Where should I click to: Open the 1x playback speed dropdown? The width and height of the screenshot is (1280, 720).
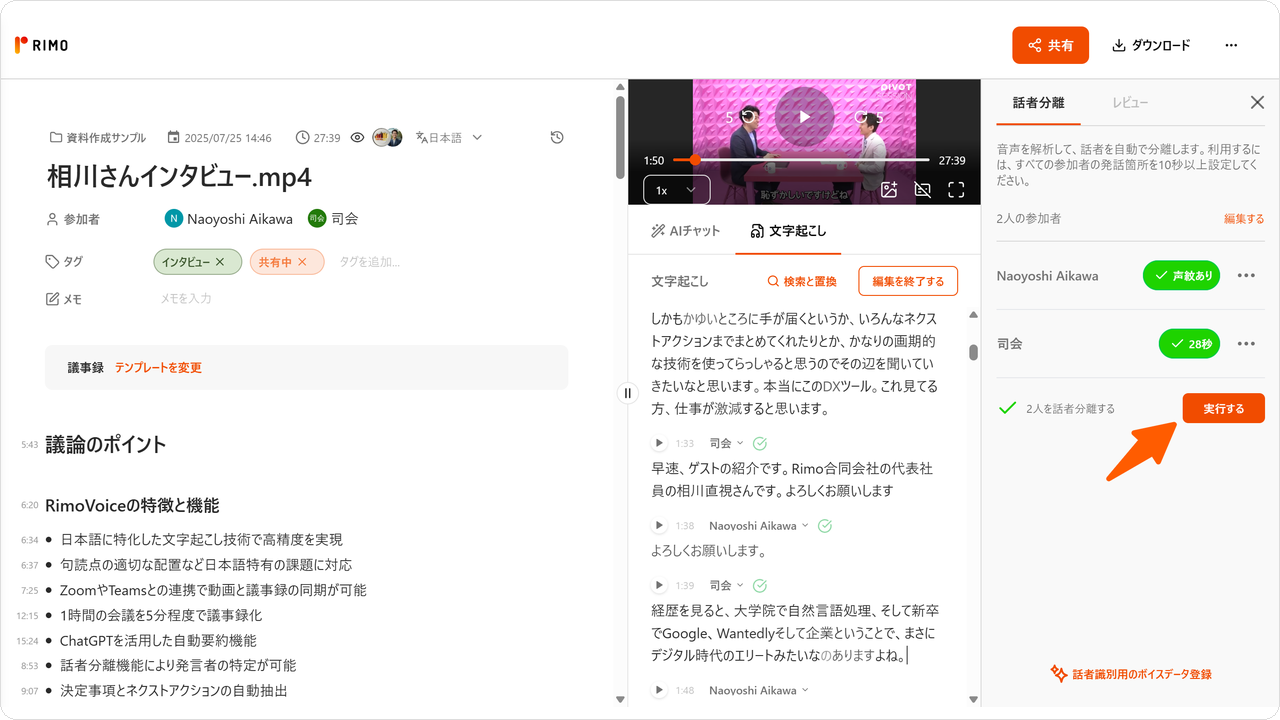click(x=676, y=190)
